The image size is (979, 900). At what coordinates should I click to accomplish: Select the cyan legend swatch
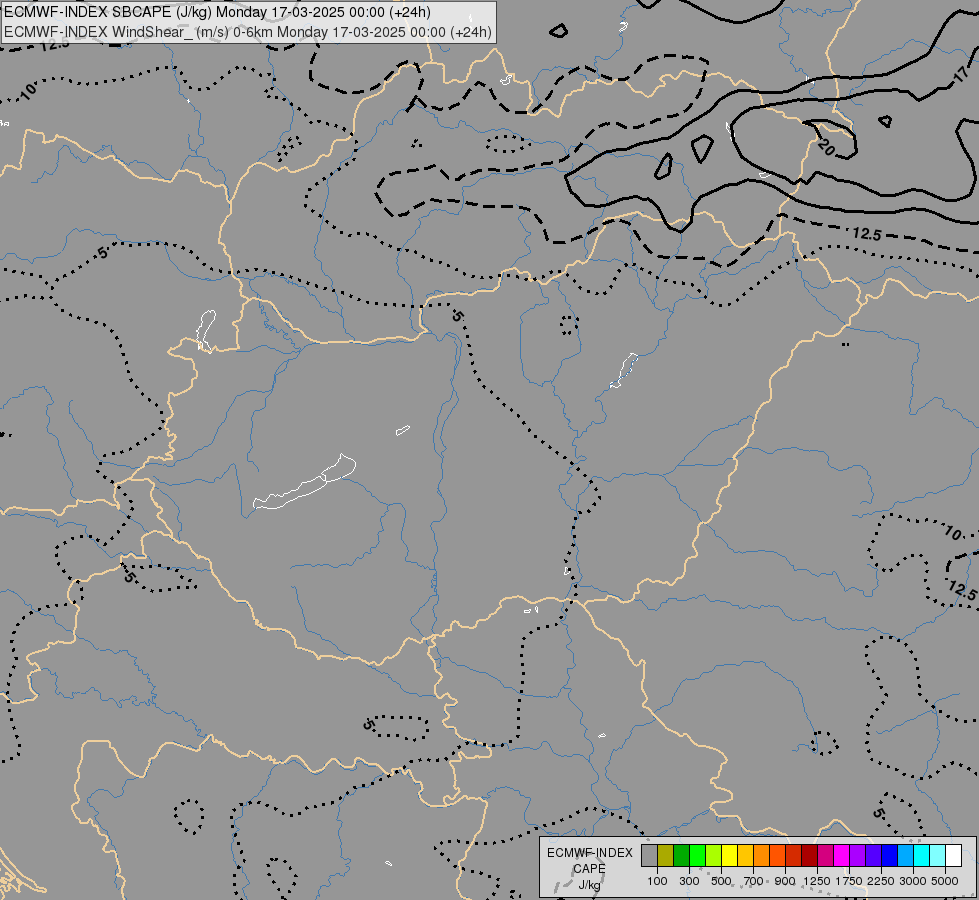click(x=922, y=855)
